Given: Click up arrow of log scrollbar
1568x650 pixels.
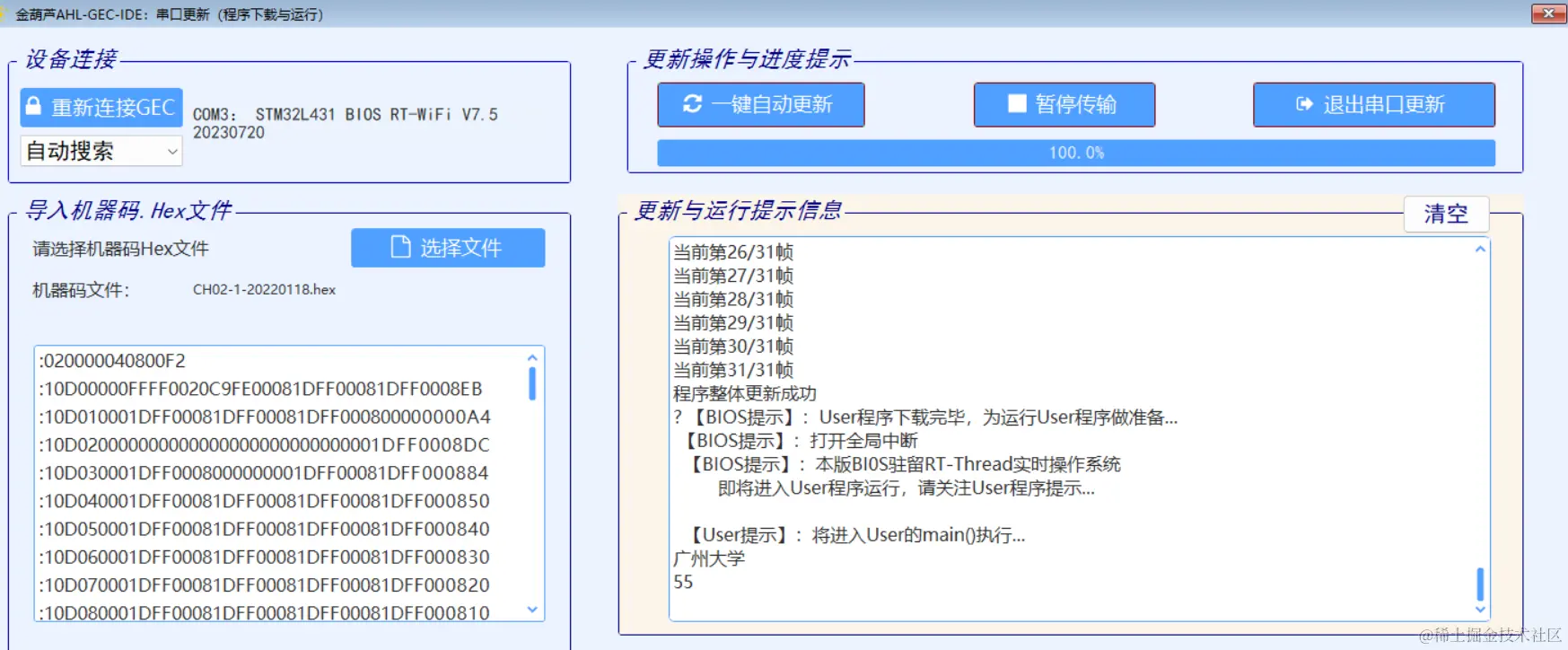Looking at the screenshot, I should [1480, 249].
